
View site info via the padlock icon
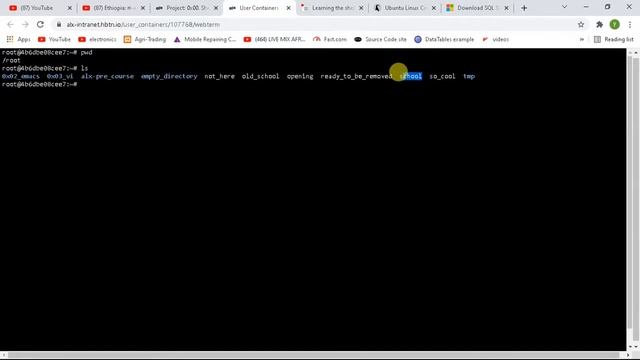[x=59, y=24]
